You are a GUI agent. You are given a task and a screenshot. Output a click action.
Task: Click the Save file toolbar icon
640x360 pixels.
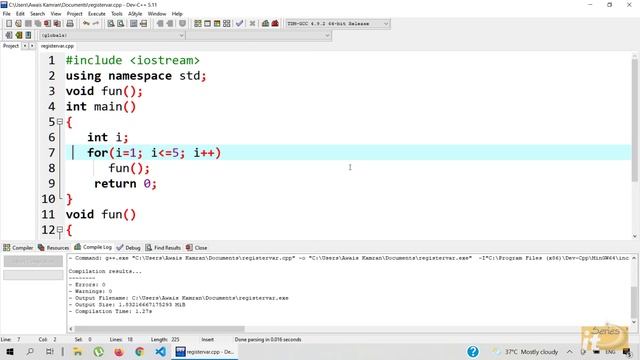click(x=28, y=24)
